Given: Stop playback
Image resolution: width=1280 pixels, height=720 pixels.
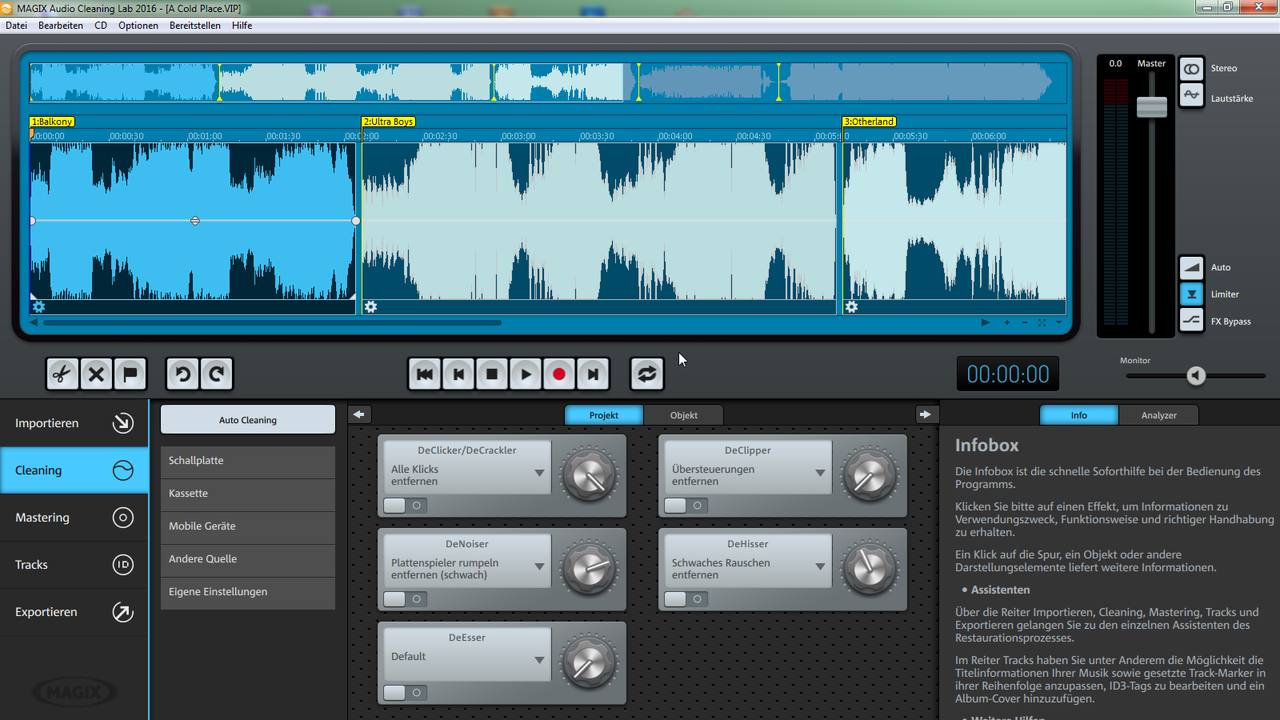Looking at the screenshot, I should click(492, 374).
